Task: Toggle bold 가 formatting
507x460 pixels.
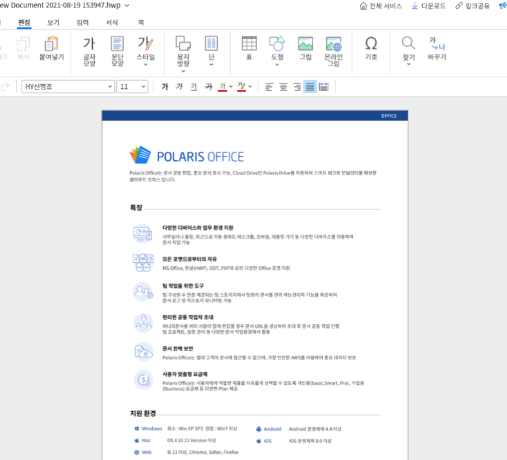Action: tap(165, 87)
